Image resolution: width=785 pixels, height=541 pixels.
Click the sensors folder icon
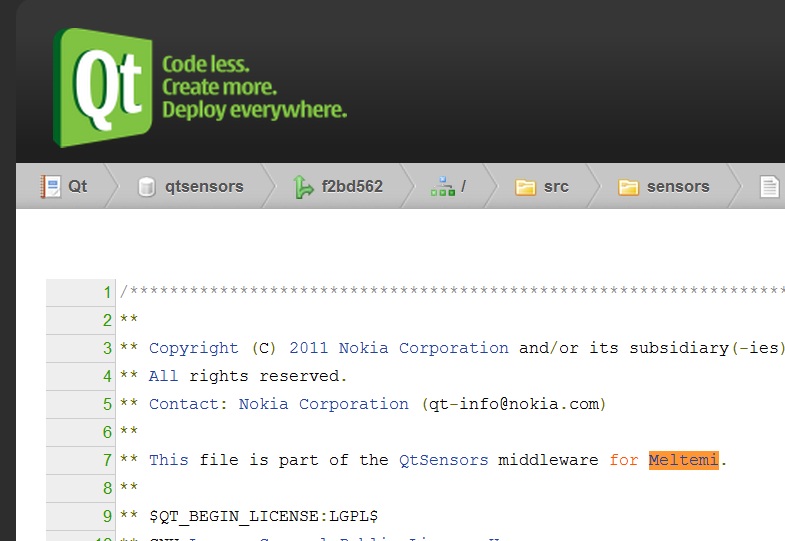click(x=628, y=187)
